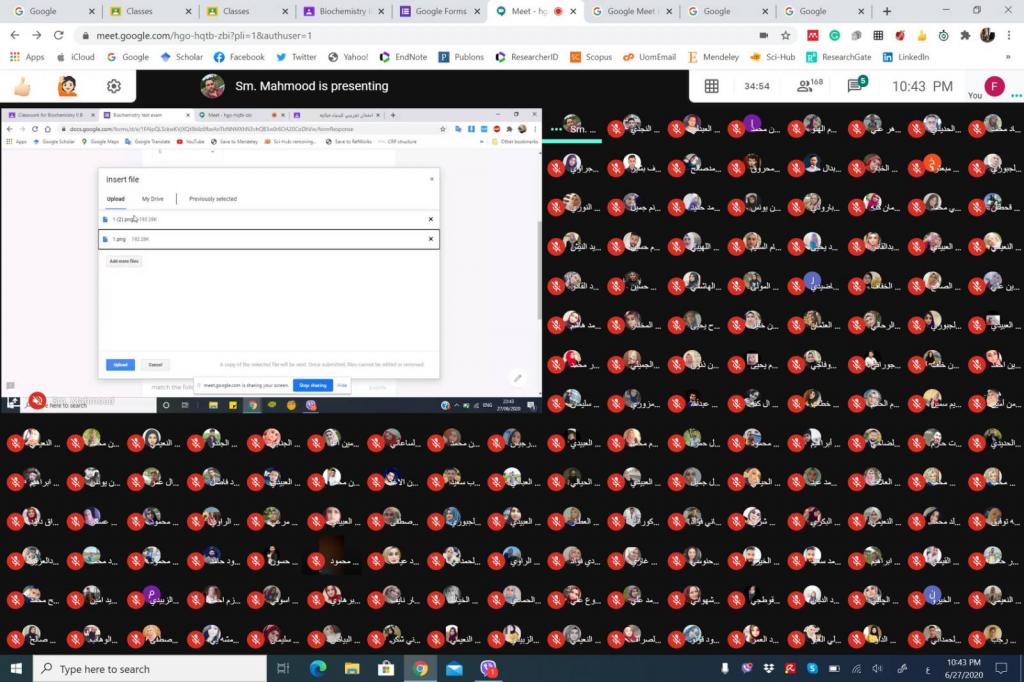Open a new browser tab
1024x682 pixels.
886,11
